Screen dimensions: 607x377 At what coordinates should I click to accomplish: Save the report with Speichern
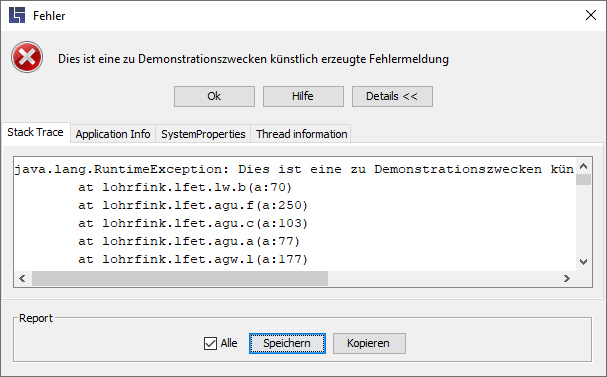[287, 343]
